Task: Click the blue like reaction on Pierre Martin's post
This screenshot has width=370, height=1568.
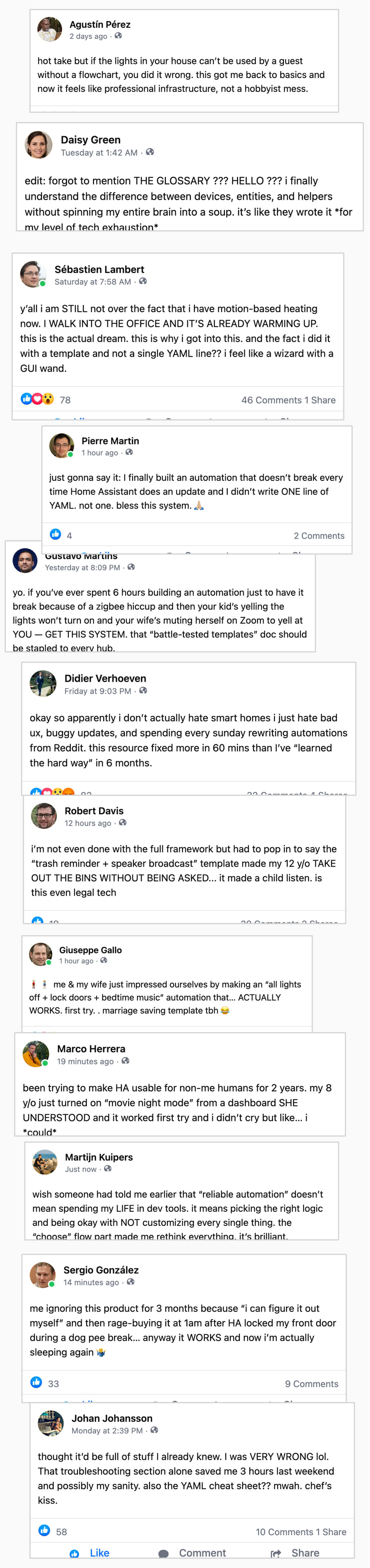Action: 55,534
